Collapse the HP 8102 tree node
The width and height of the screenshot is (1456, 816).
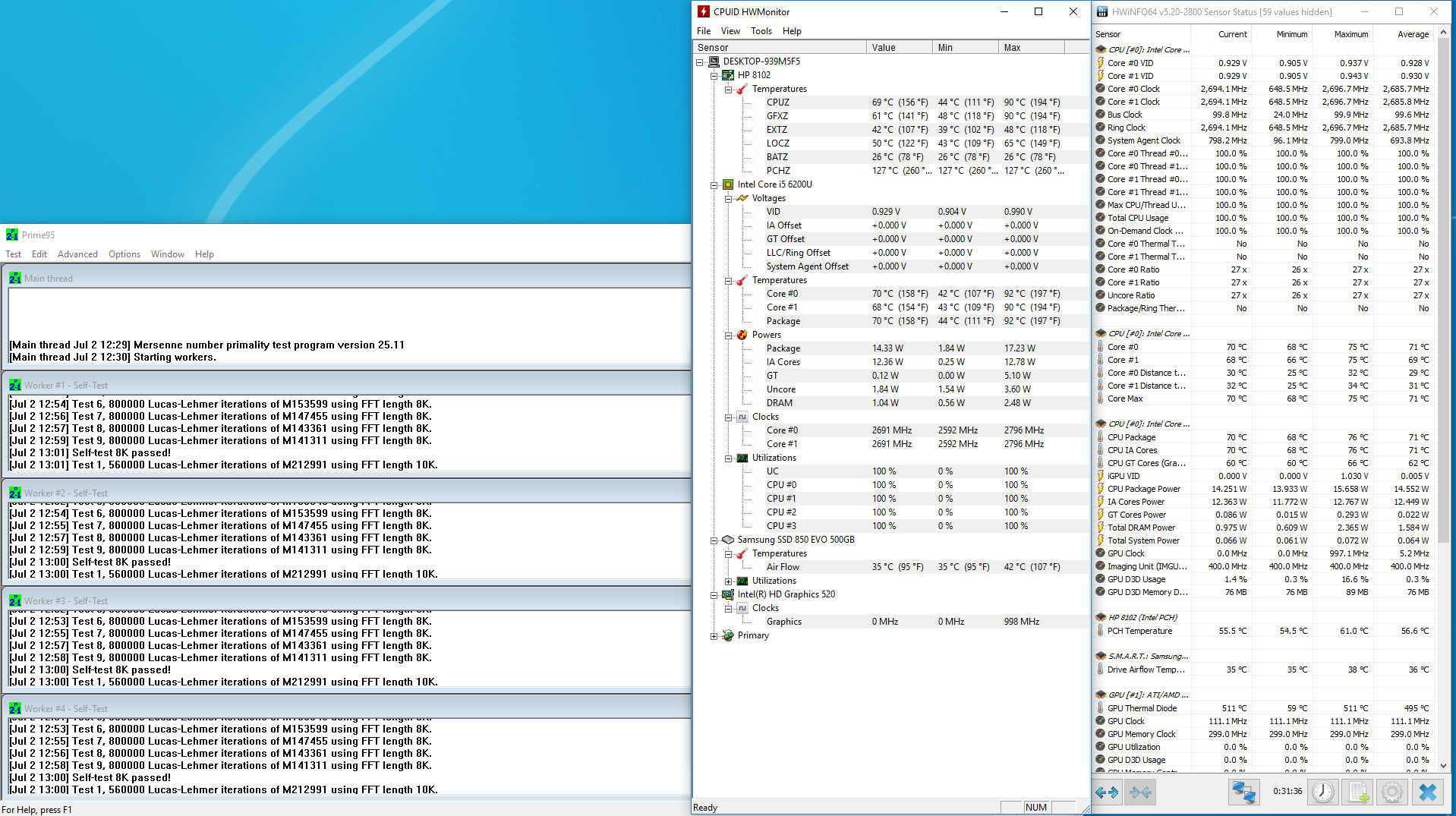pyautogui.click(x=714, y=76)
